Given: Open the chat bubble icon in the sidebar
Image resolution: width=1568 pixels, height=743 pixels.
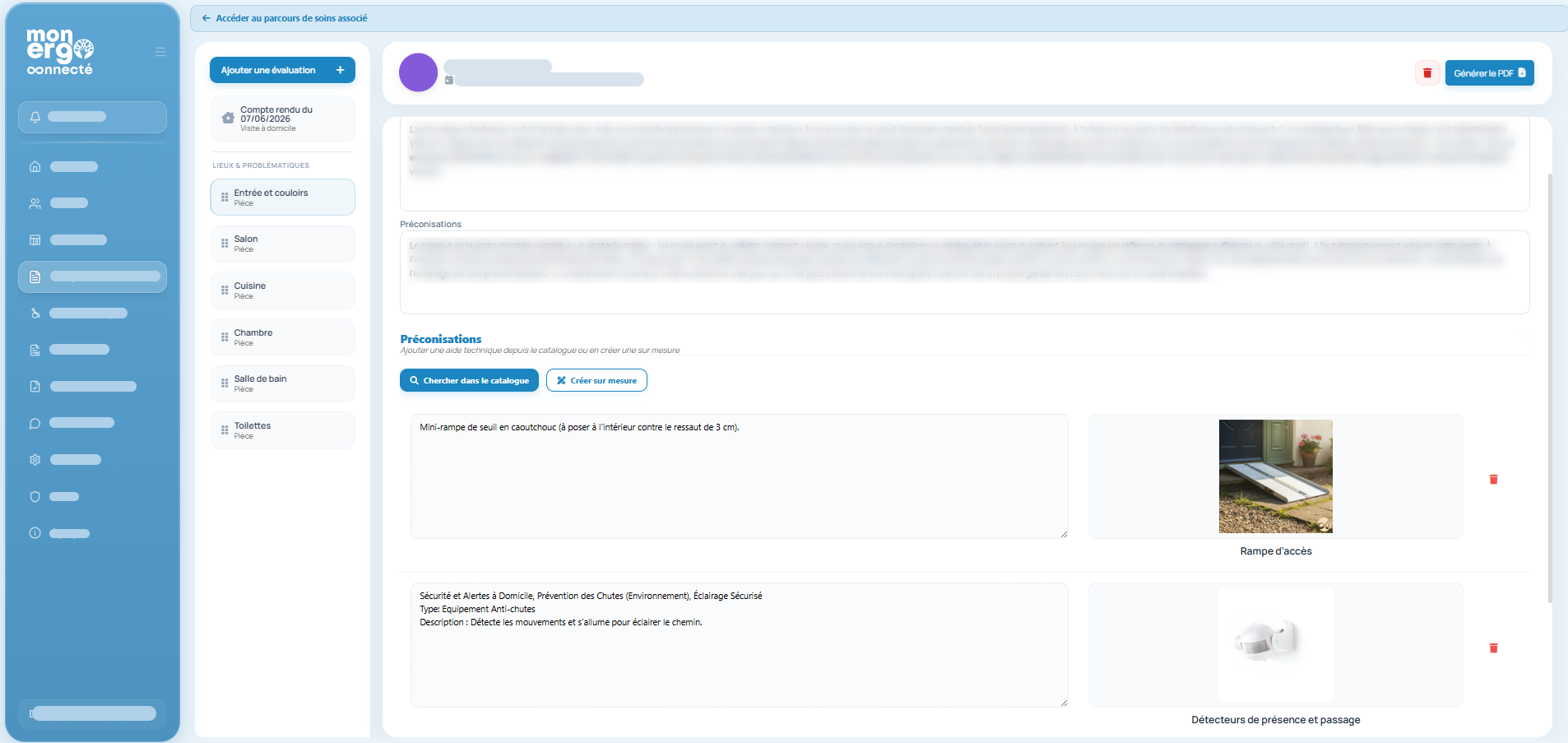Looking at the screenshot, I should 35,423.
